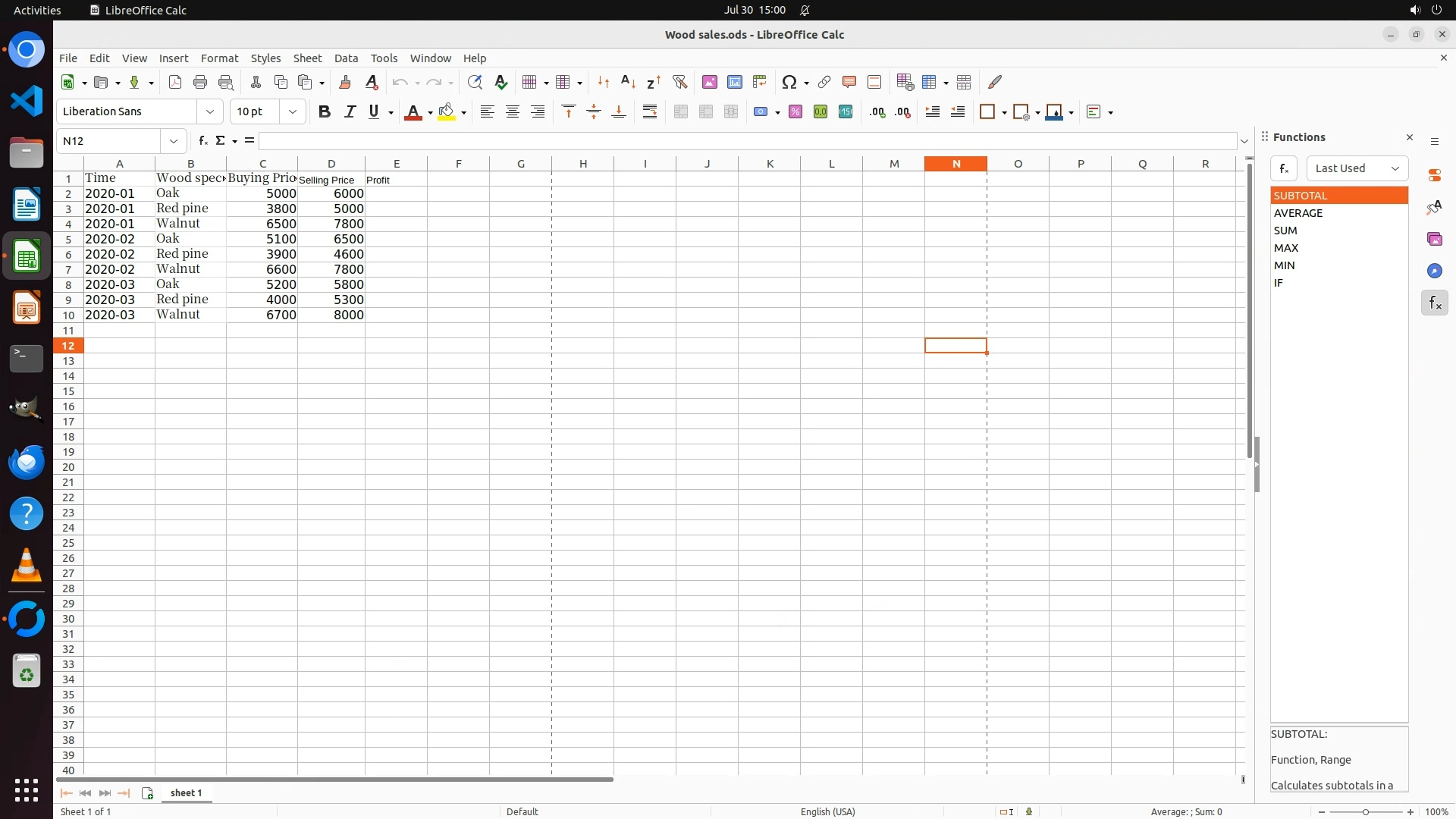The image size is (1456, 819).
Task: Switch to the sheet 1 tab
Action: click(186, 793)
